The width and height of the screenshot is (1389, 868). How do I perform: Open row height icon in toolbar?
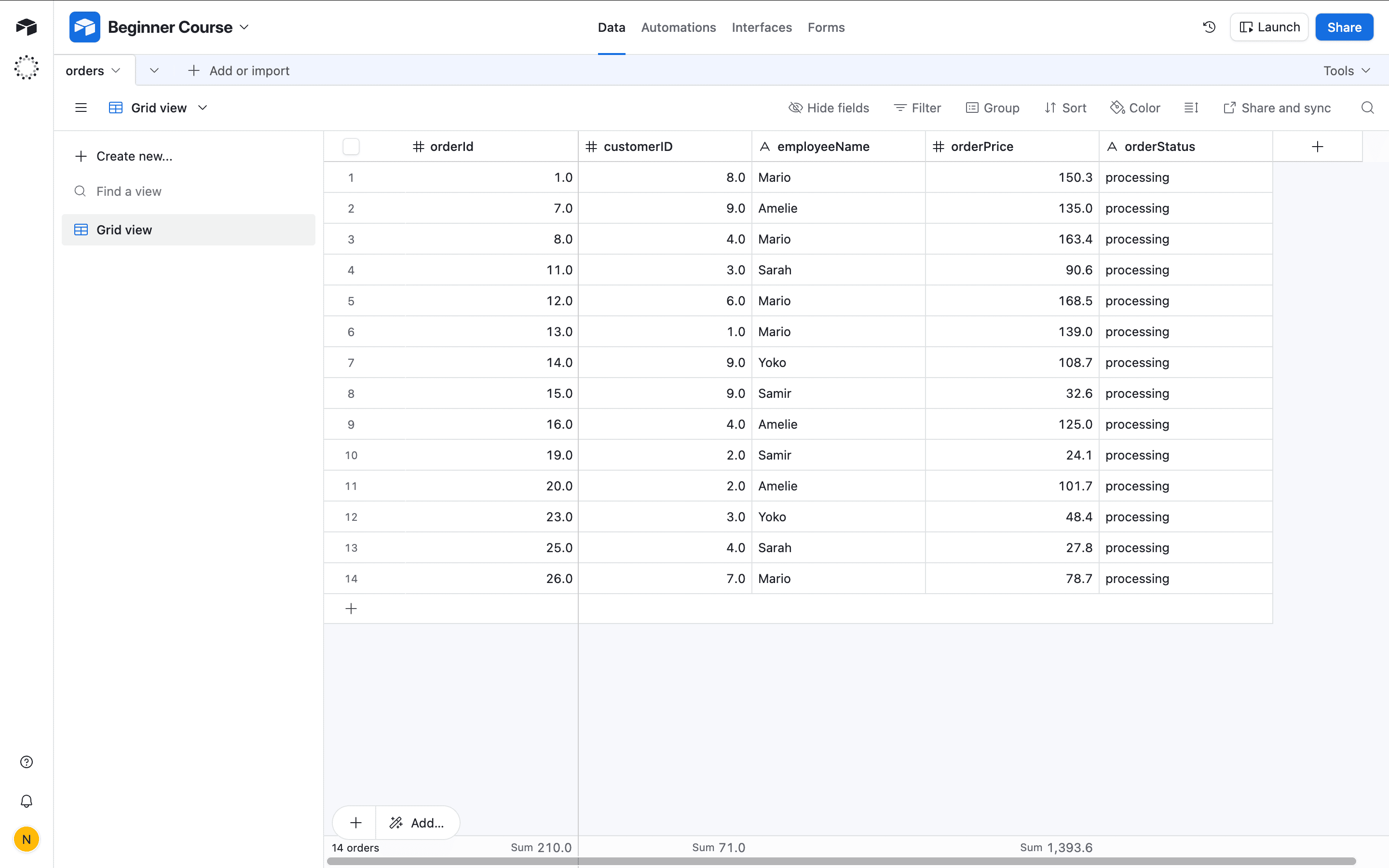1191,108
